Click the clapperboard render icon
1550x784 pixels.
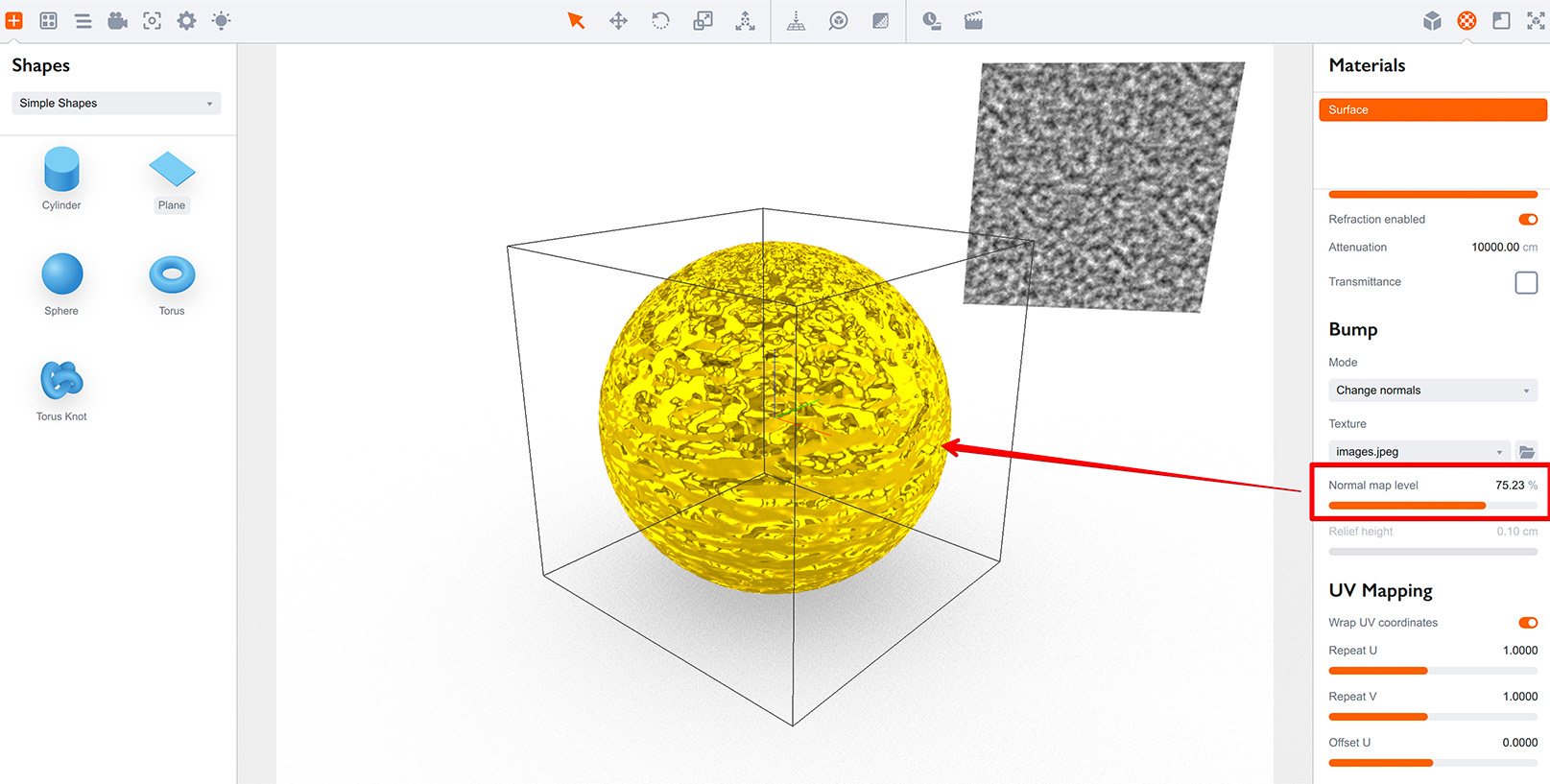tap(973, 20)
